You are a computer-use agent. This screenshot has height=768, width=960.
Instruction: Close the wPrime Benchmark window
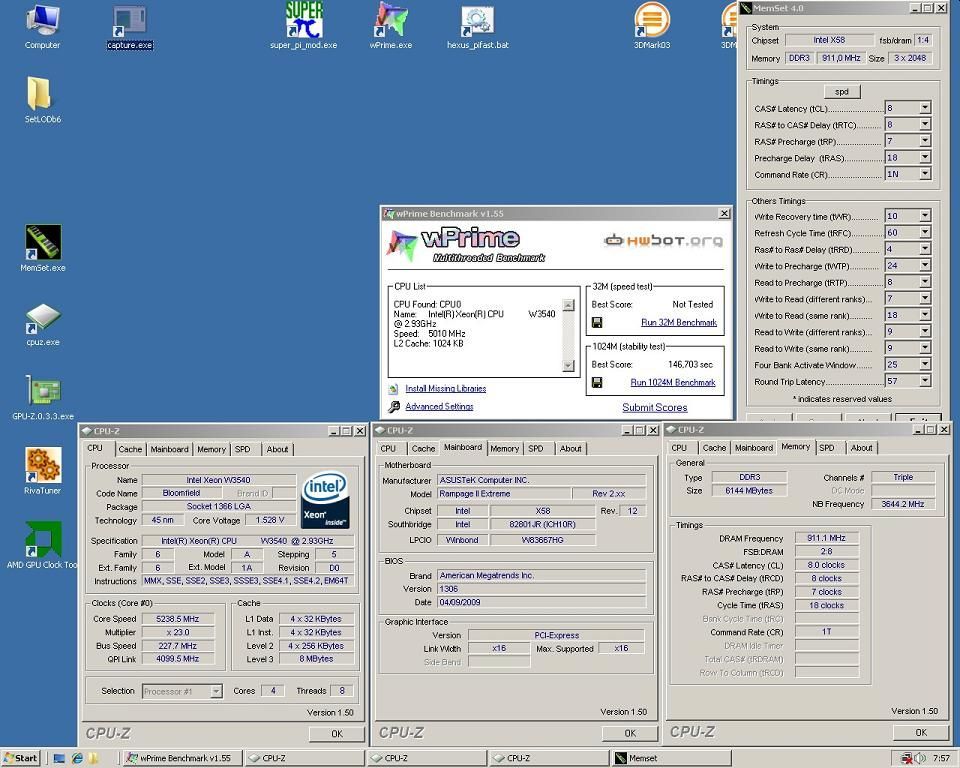[x=724, y=214]
